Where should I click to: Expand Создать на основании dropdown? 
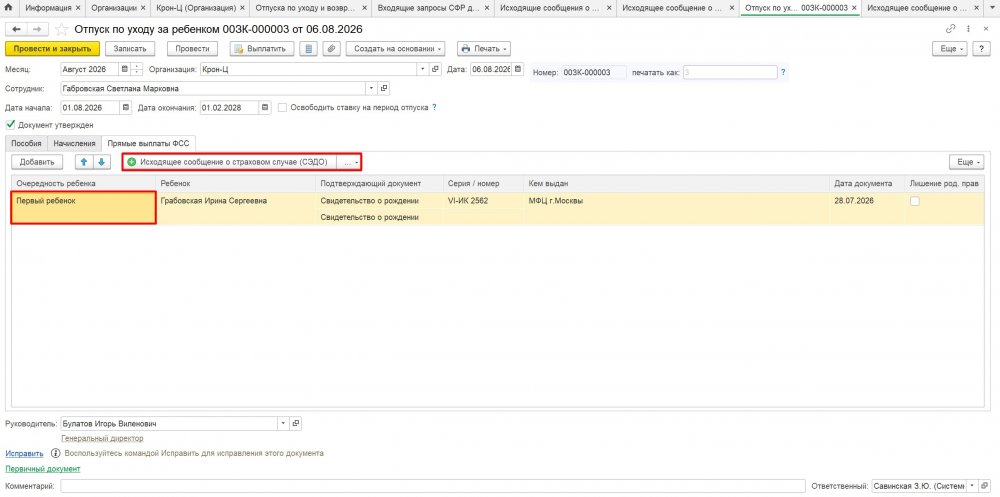pyautogui.click(x=395, y=48)
